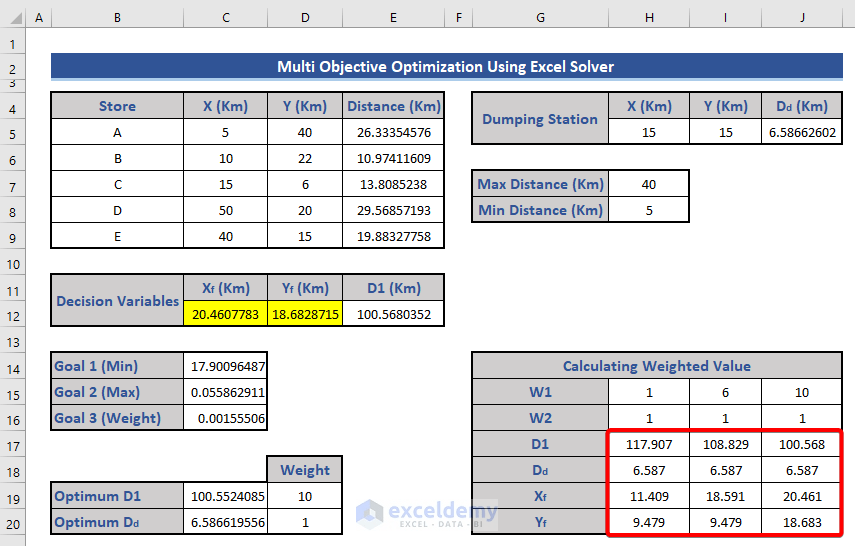This screenshot has width=855, height=546.
Task: Select row 20 header
Action: [13, 524]
